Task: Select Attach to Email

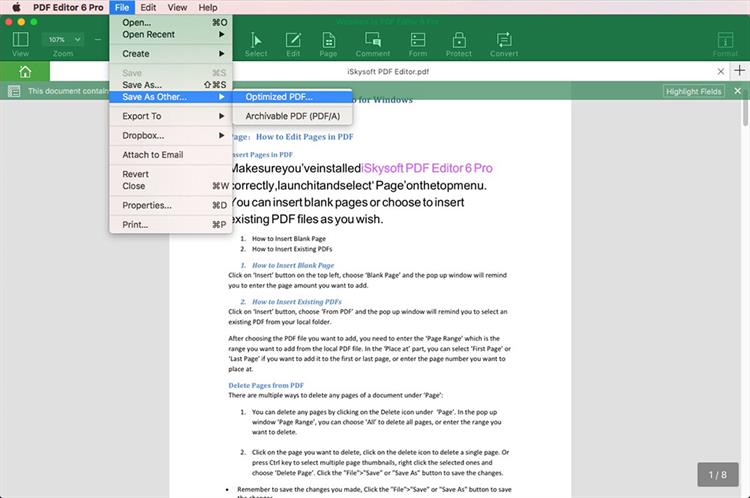Action: [x=171, y=155]
